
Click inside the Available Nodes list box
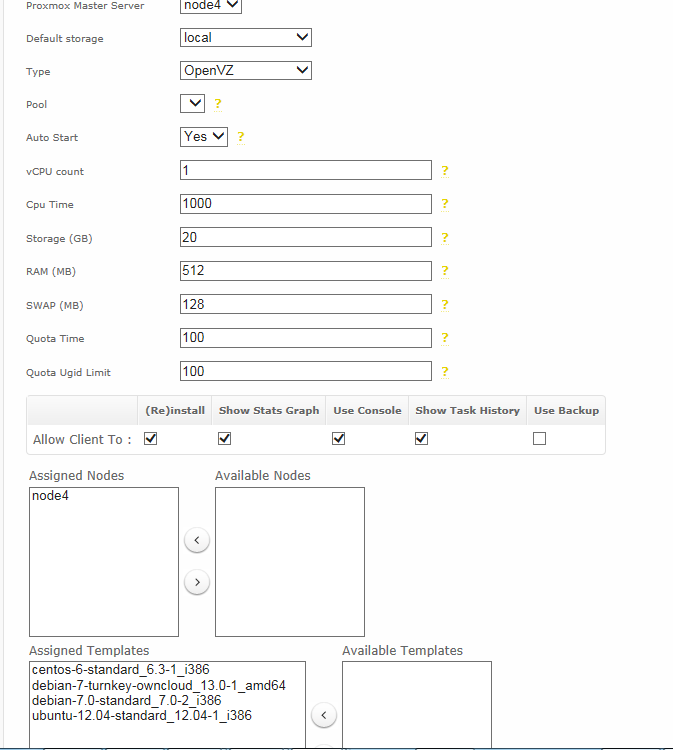290,562
